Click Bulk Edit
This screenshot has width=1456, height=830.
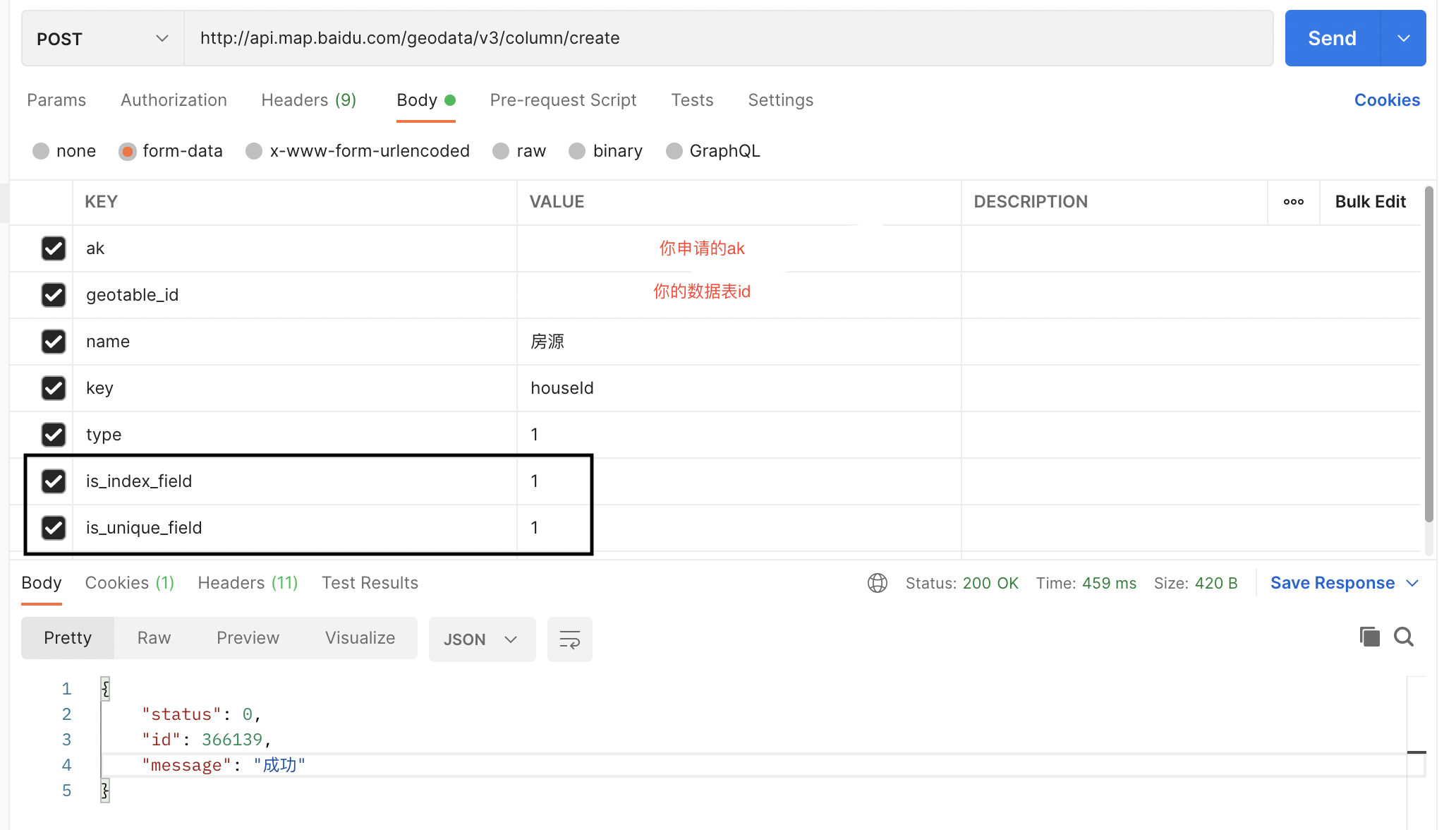(1370, 202)
